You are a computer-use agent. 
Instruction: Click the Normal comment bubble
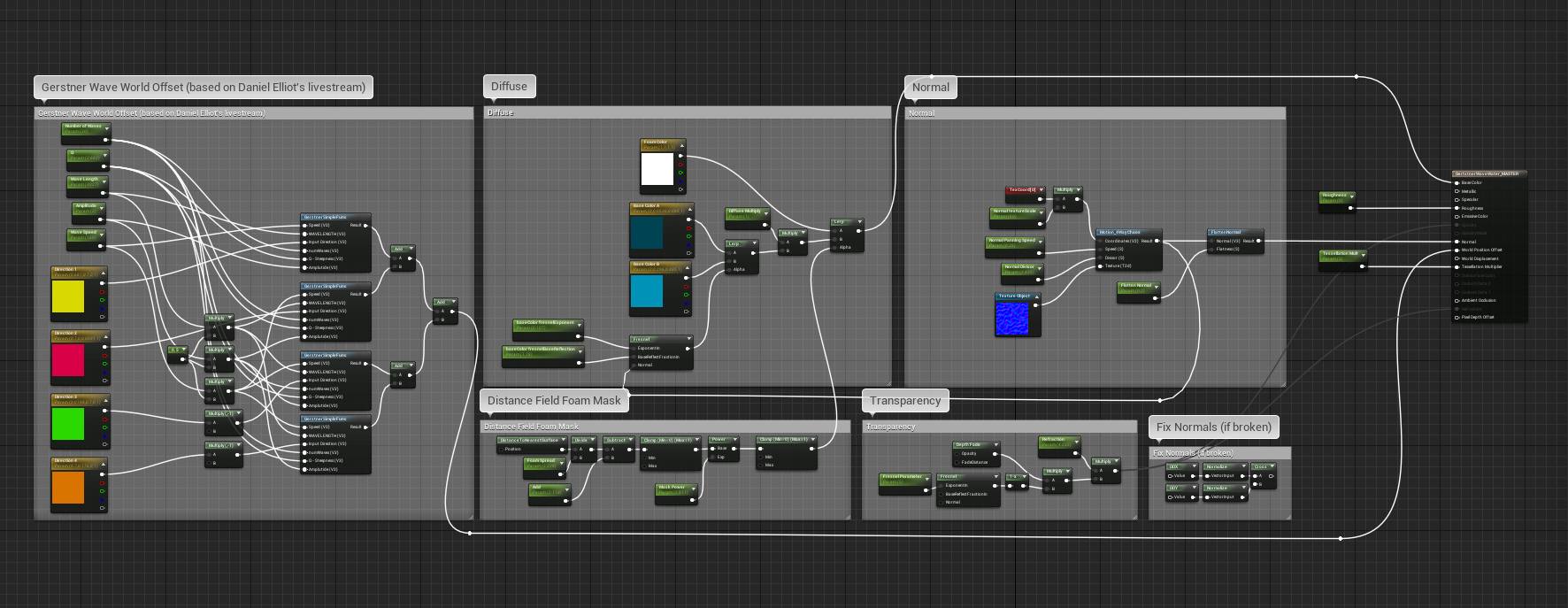tap(931, 87)
